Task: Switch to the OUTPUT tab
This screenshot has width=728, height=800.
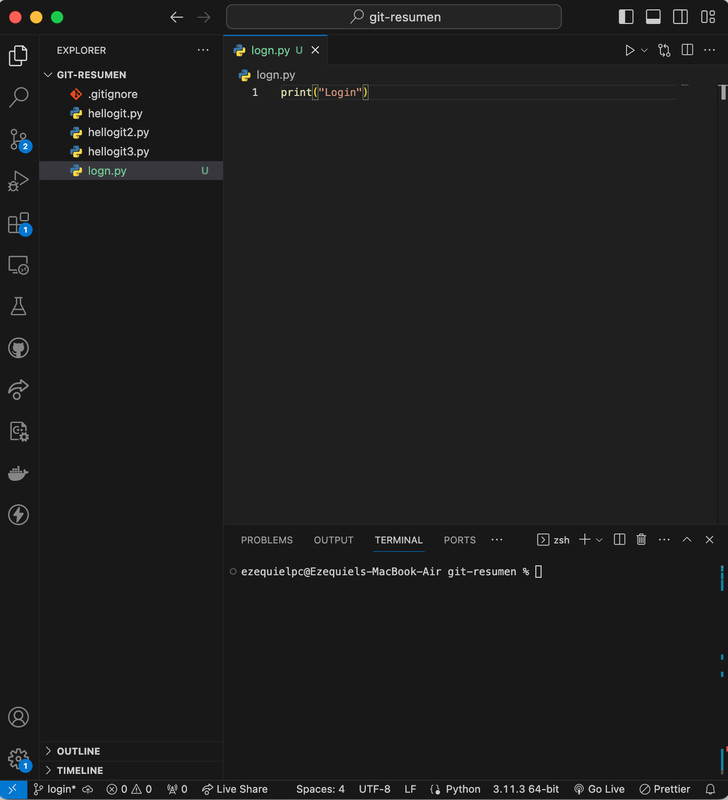Action: (334, 540)
